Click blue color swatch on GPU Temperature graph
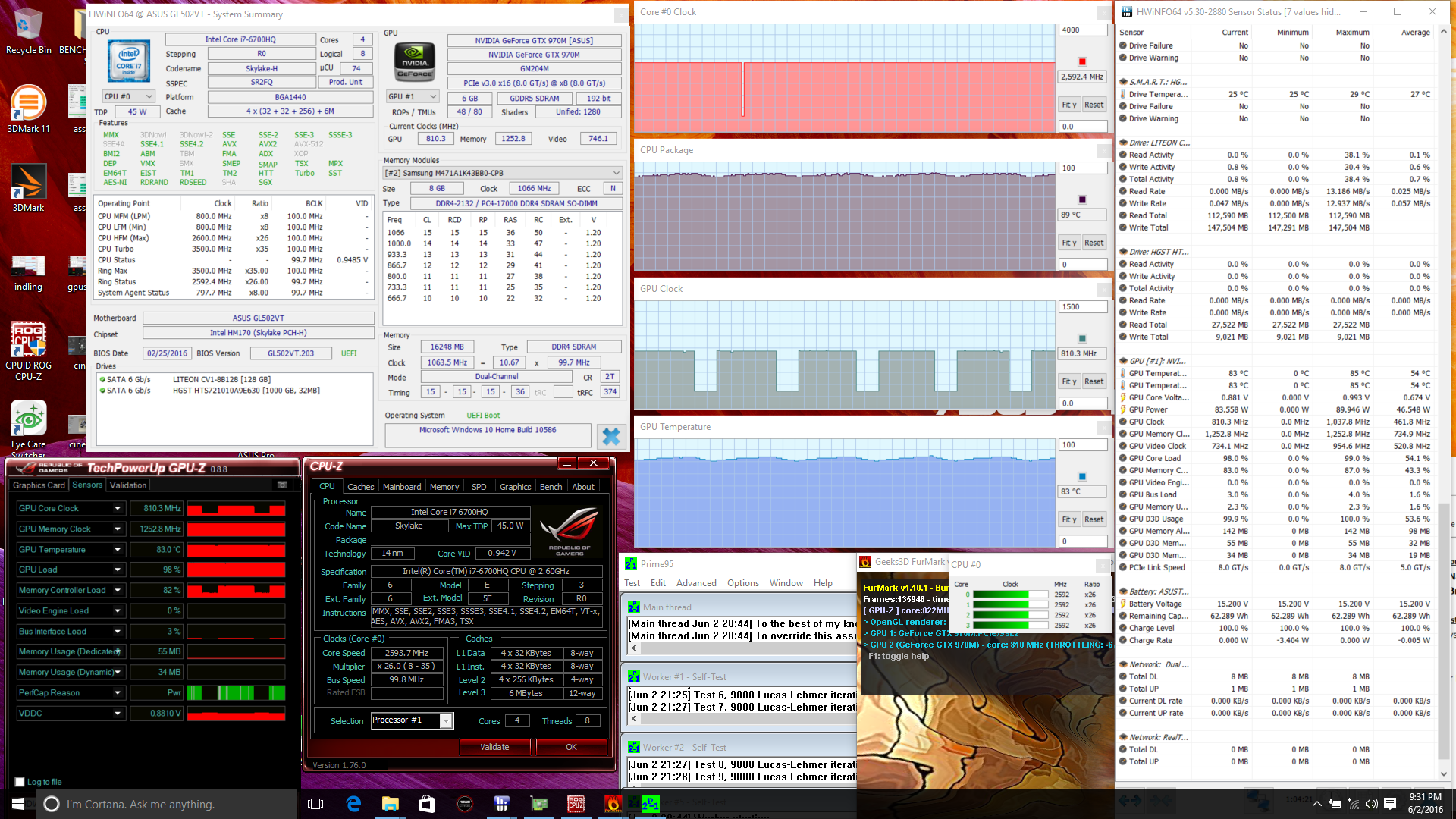The width and height of the screenshot is (1456, 819). (1082, 476)
